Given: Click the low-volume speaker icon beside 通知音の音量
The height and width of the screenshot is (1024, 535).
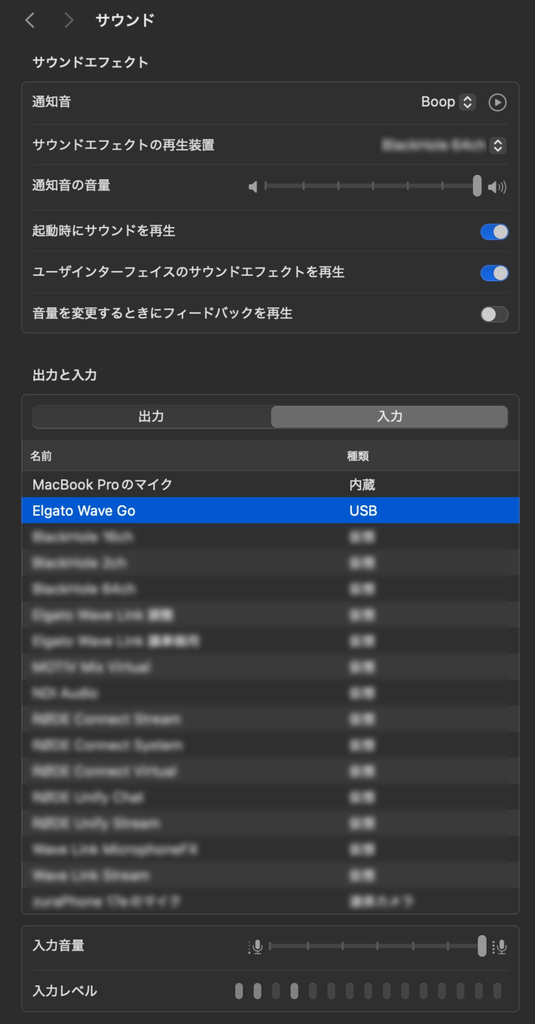Looking at the screenshot, I should [253, 187].
